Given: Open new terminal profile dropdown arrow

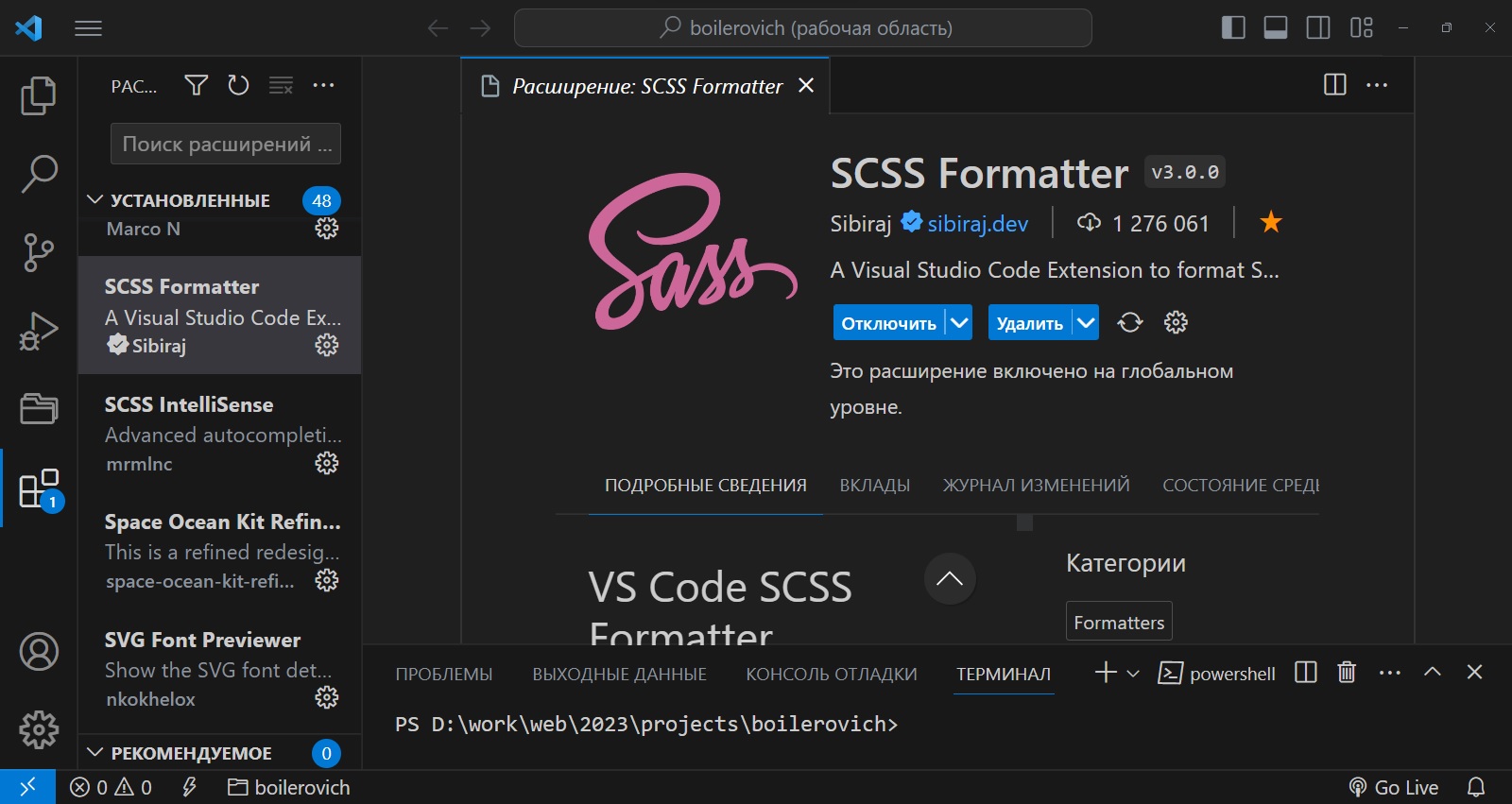Looking at the screenshot, I should (1133, 674).
